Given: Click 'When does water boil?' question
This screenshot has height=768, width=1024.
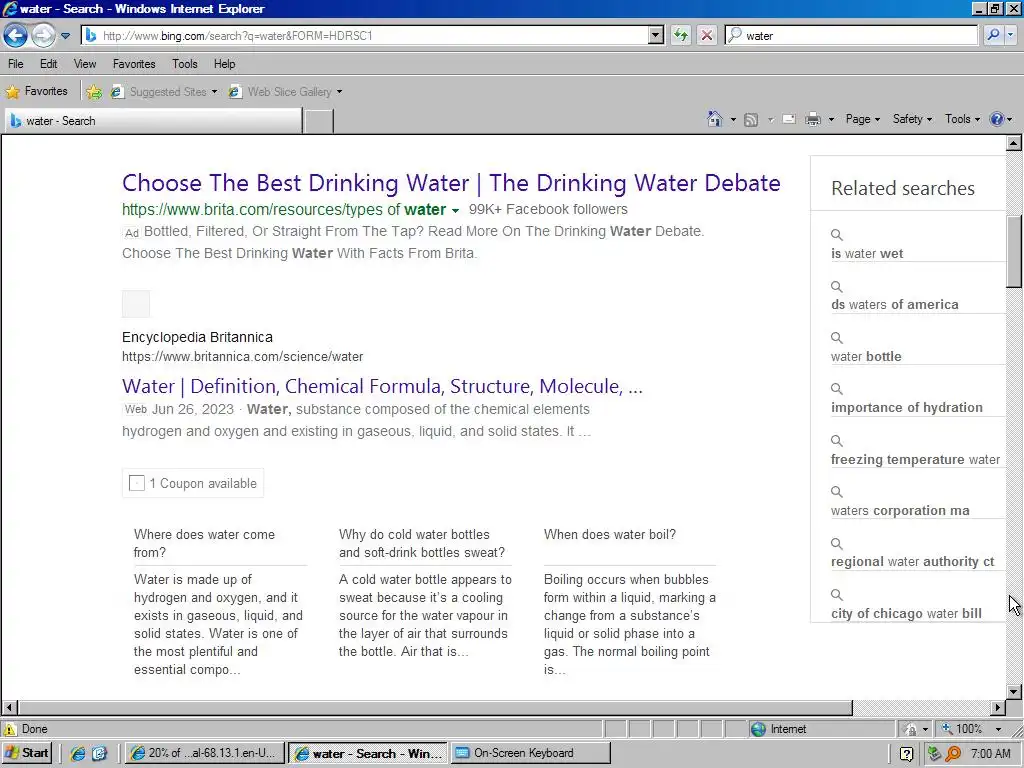Looking at the screenshot, I should coord(610,534).
